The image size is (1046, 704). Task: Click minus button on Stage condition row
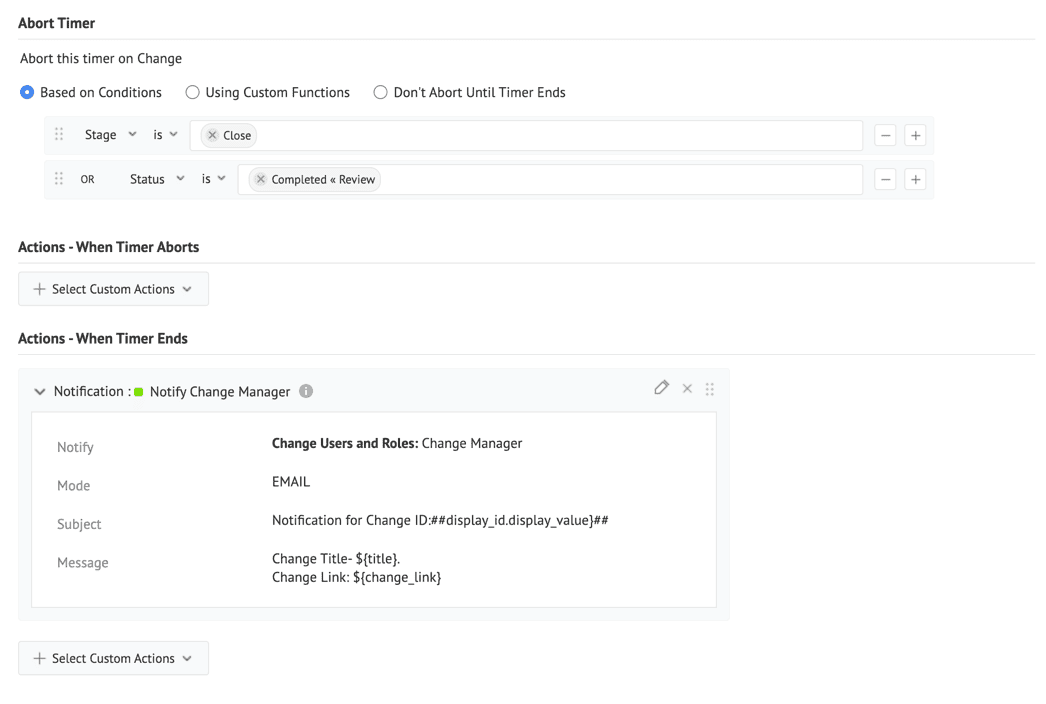[885, 135]
